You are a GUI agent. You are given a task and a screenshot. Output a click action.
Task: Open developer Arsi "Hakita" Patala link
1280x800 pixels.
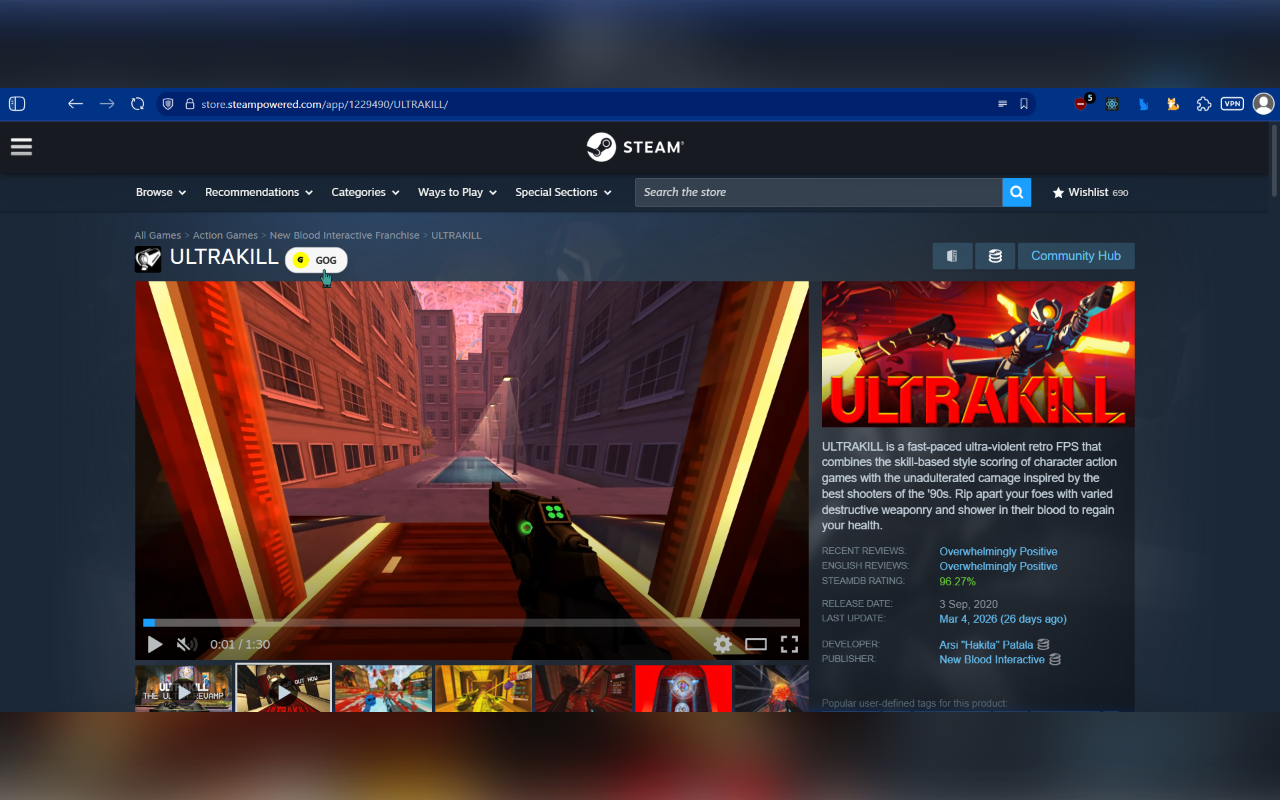point(986,645)
